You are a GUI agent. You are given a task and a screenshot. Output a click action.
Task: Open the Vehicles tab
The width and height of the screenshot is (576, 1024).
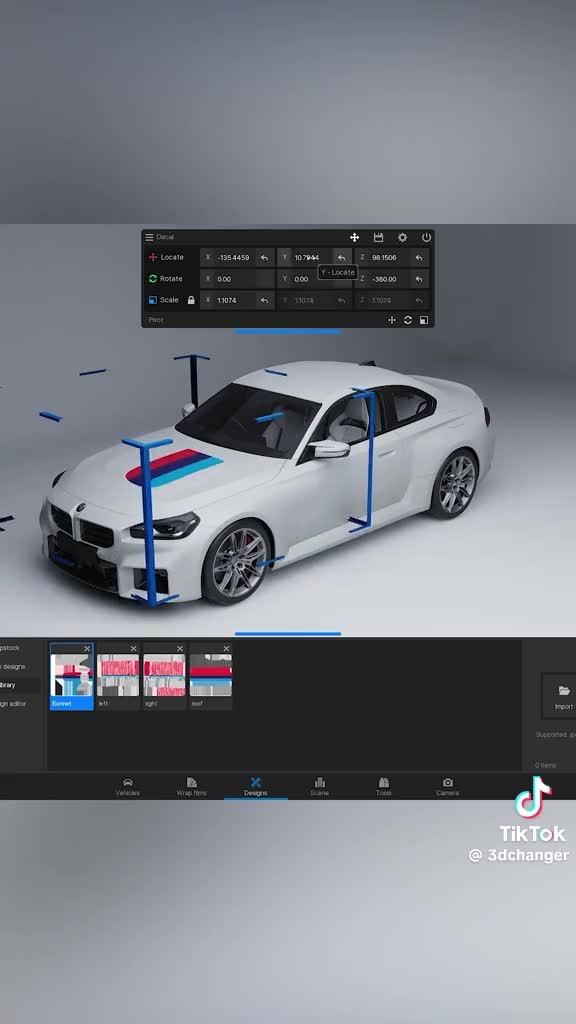click(127, 786)
